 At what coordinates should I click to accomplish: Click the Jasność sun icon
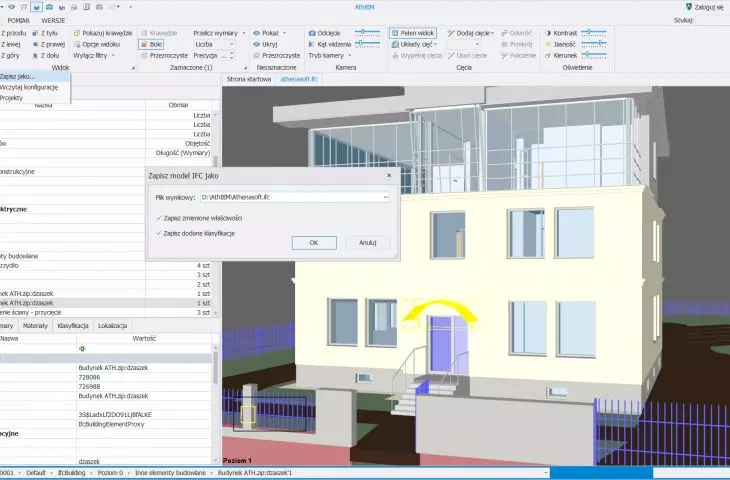coord(548,44)
